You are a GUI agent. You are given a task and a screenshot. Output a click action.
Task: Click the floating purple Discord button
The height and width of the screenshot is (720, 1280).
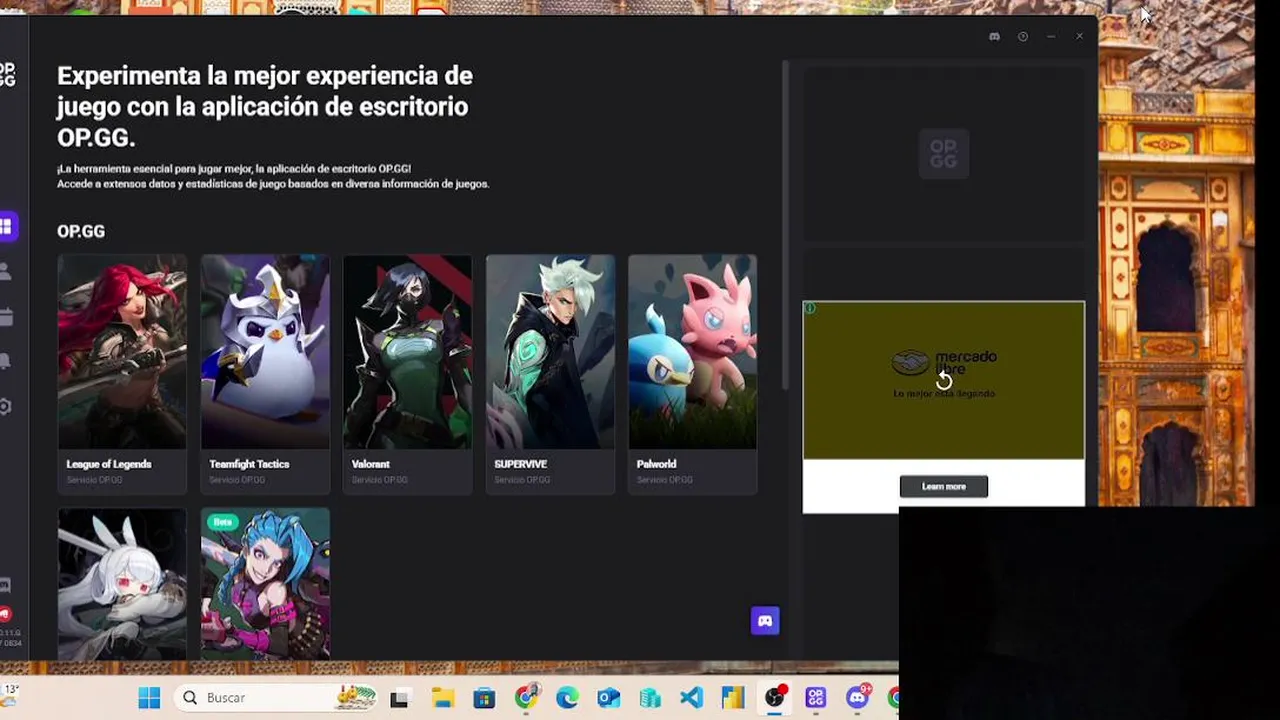(x=765, y=621)
